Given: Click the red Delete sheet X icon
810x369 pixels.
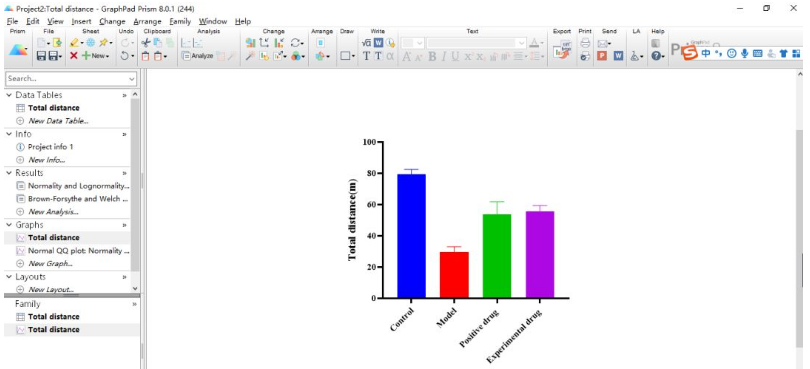Looking at the screenshot, I should click(74, 55).
